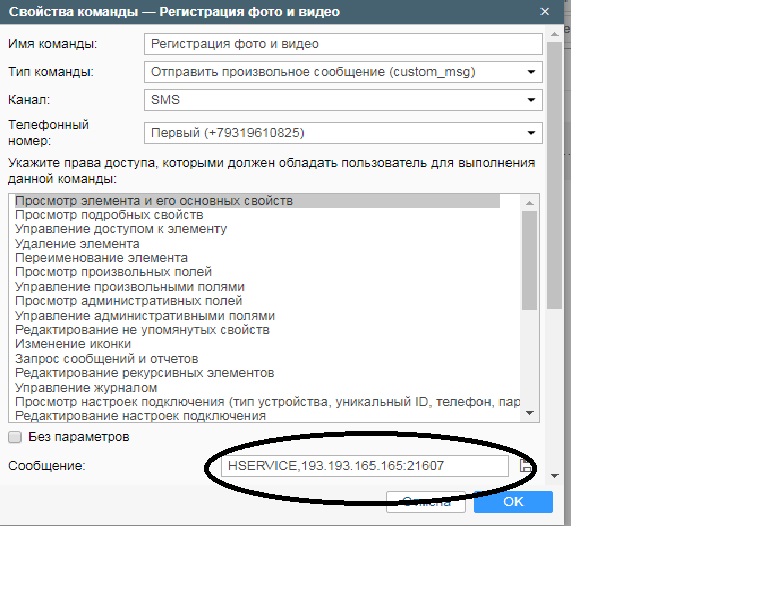Choose 'Управление доступом к элементу' in list
The image size is (768, 614).
click(121, 229)
